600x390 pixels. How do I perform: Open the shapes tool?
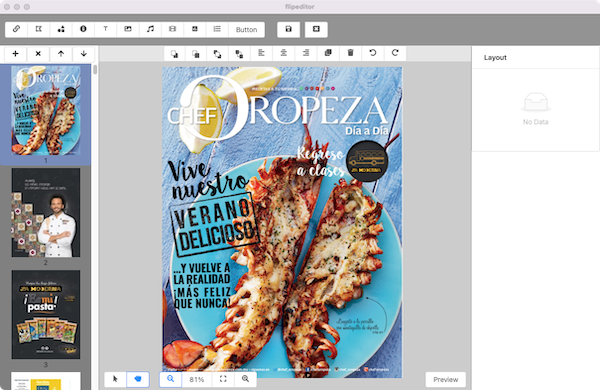click(61, 29)
